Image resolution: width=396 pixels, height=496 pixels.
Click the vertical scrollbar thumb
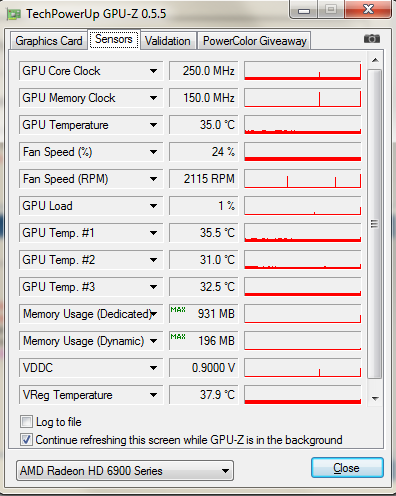375,224
